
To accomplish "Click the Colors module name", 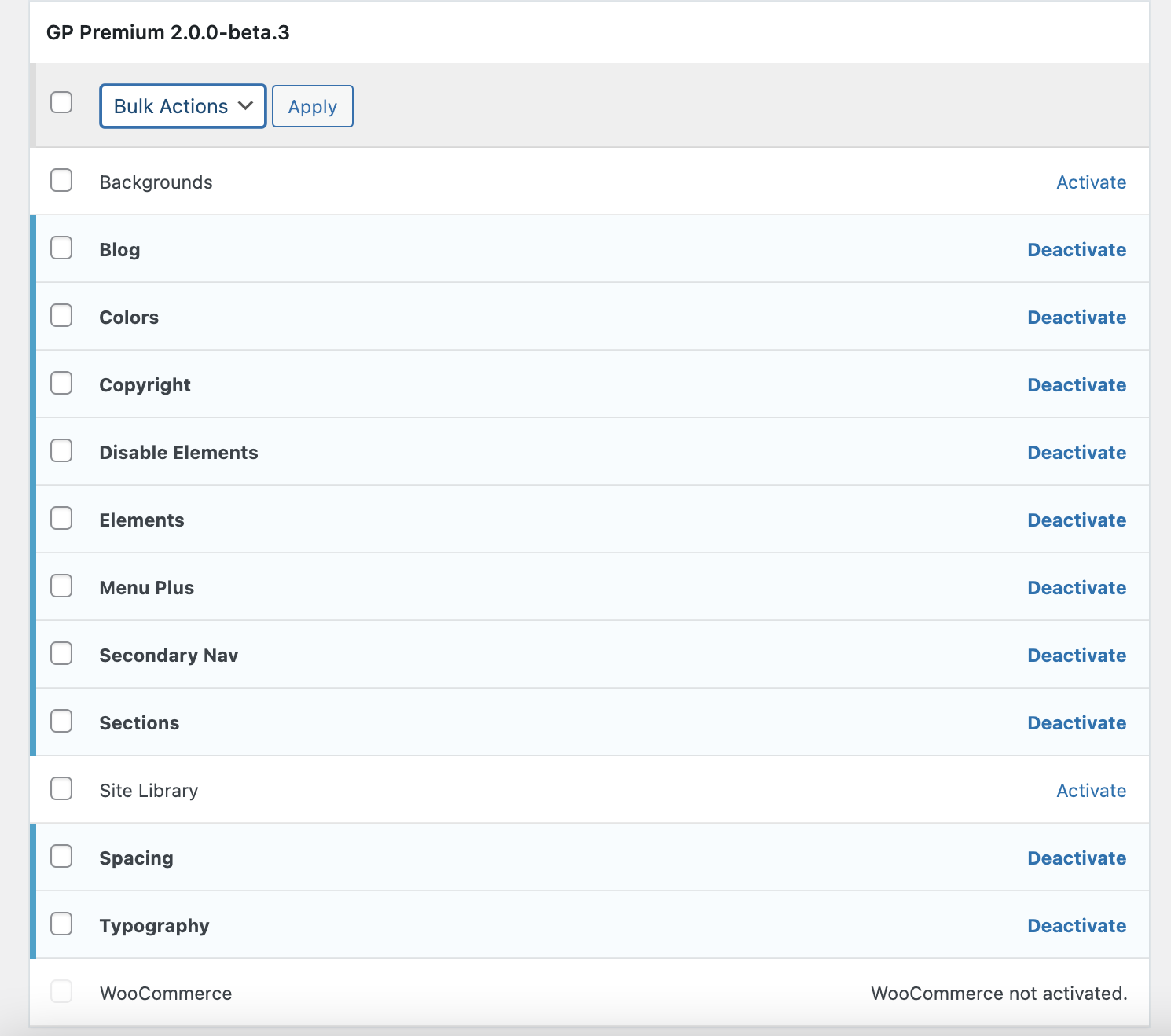I will (129, 318).
